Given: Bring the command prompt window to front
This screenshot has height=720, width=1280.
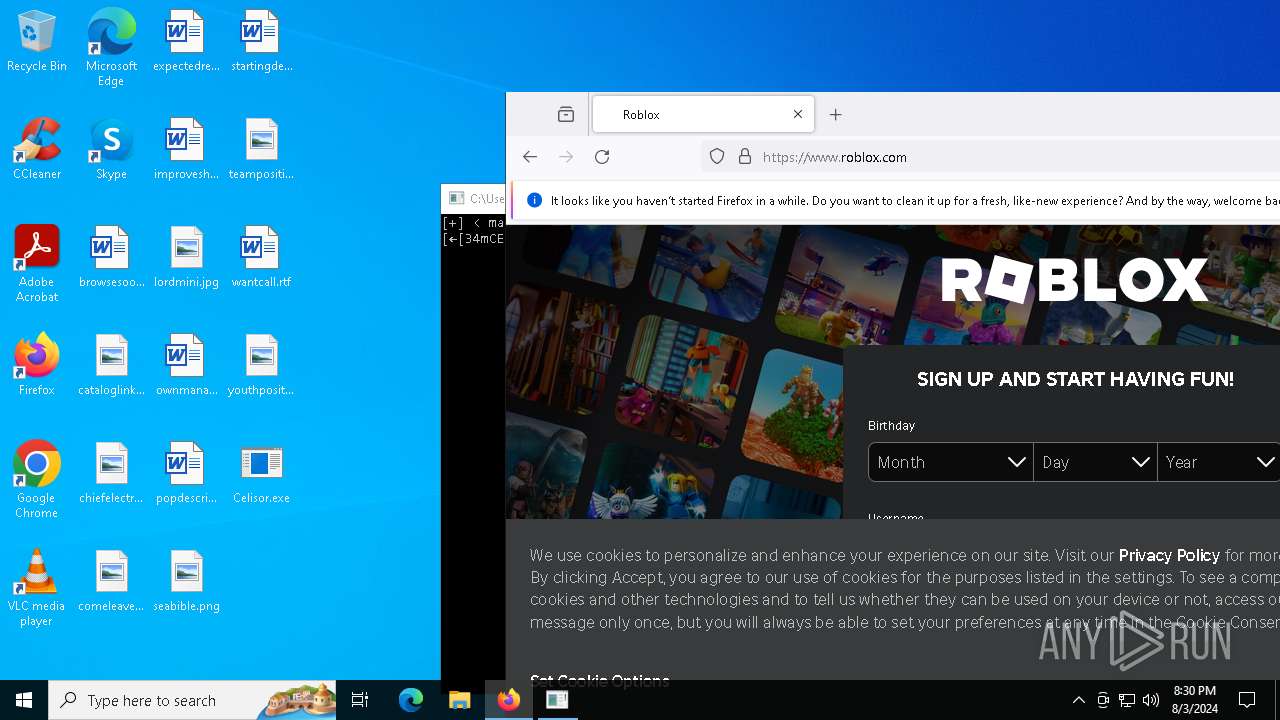Looking at the screenshot, I should point(473,198).
